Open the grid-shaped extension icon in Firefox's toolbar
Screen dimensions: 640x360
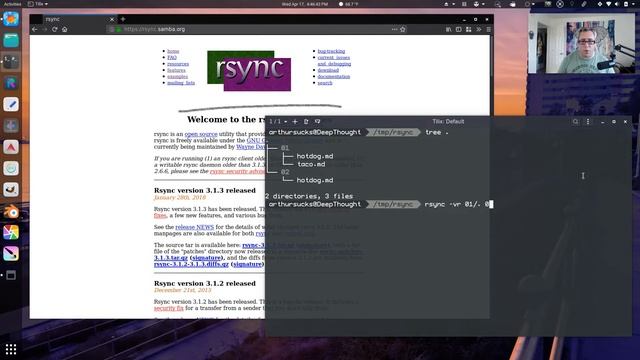click(469, 29)
